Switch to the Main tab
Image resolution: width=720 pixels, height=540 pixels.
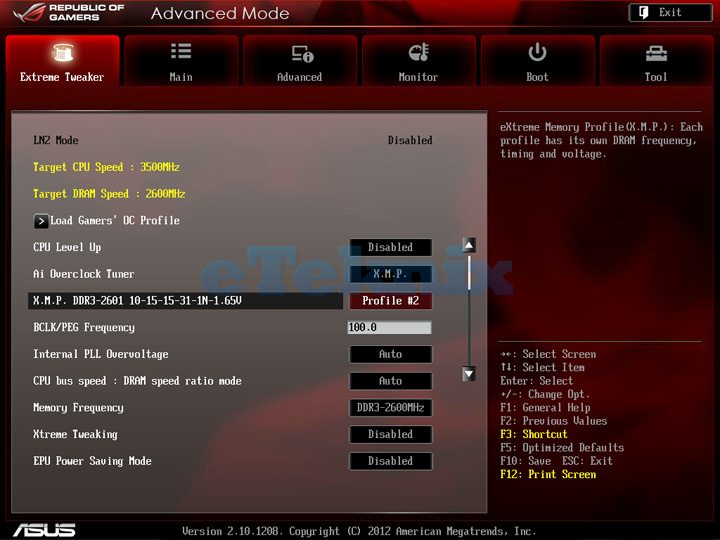(181, 60)
